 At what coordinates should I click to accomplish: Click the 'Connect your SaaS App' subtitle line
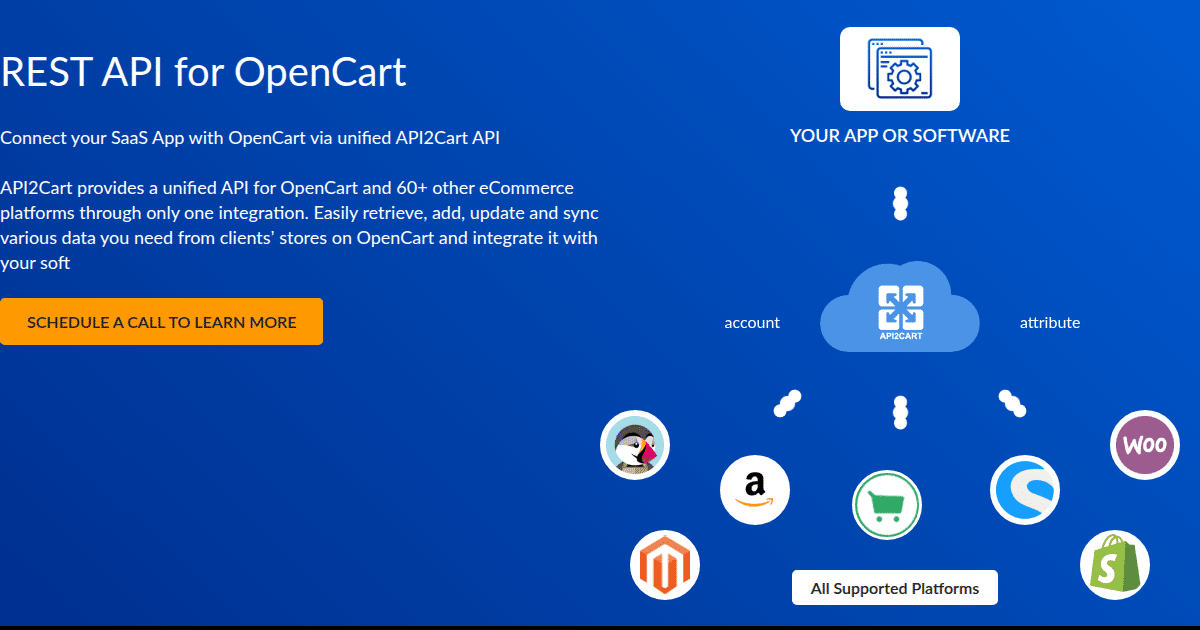250,138
